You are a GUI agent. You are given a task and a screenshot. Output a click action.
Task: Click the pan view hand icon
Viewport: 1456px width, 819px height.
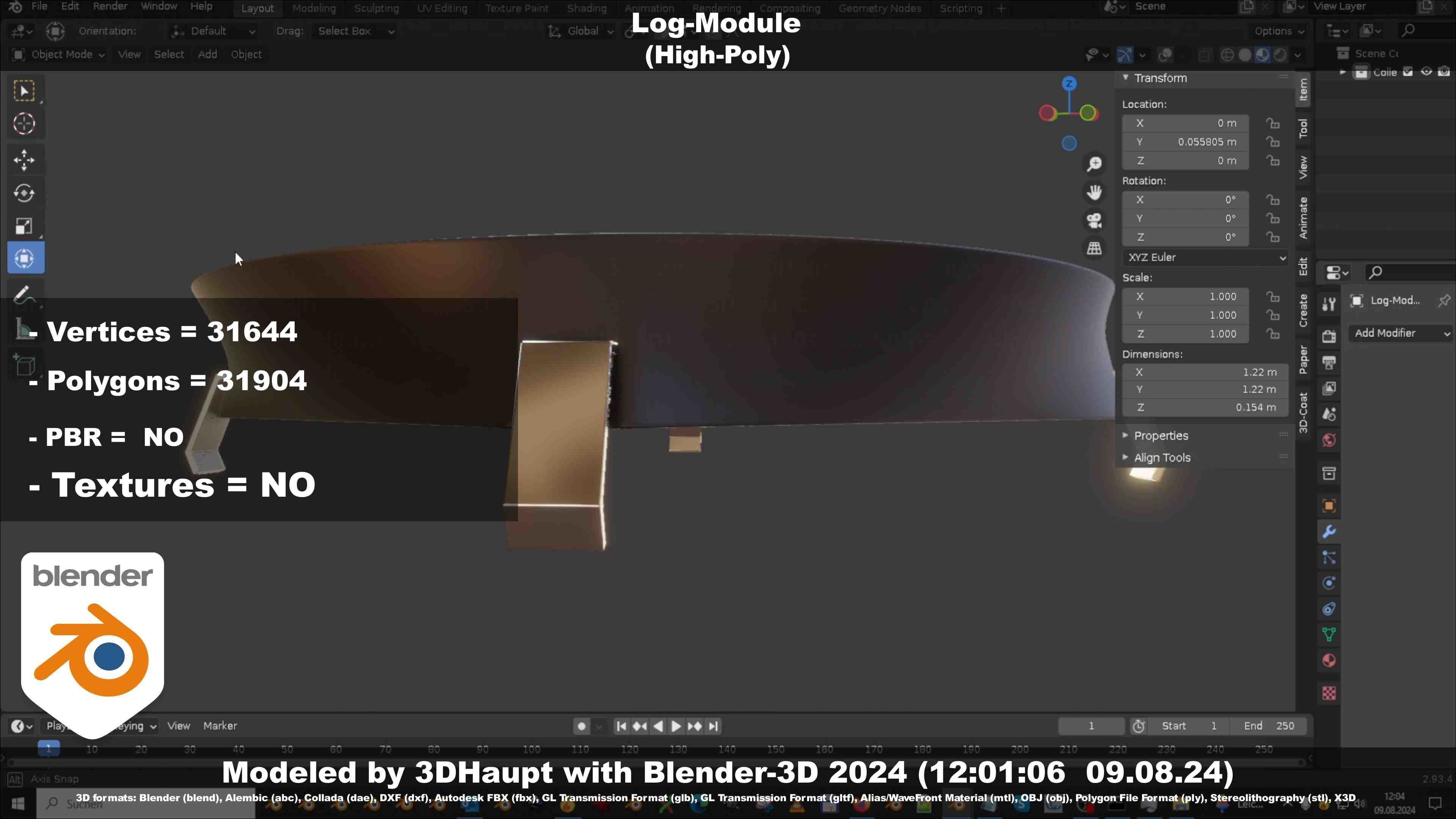(1094, 192)
